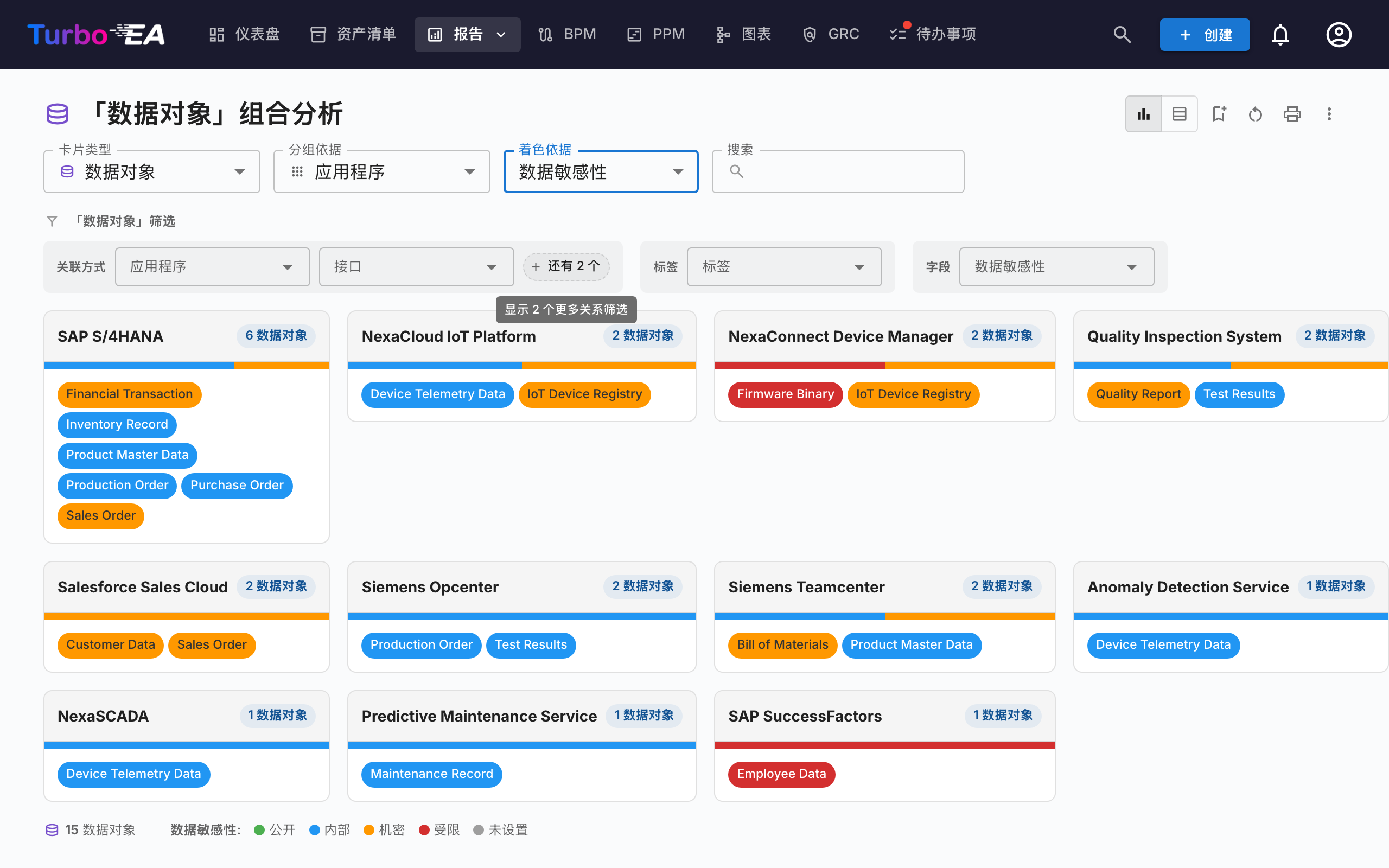The height and width of the screenshot is (868, 1389).
Task: Click Firmware Binary chip
Action: pos(785,394)
